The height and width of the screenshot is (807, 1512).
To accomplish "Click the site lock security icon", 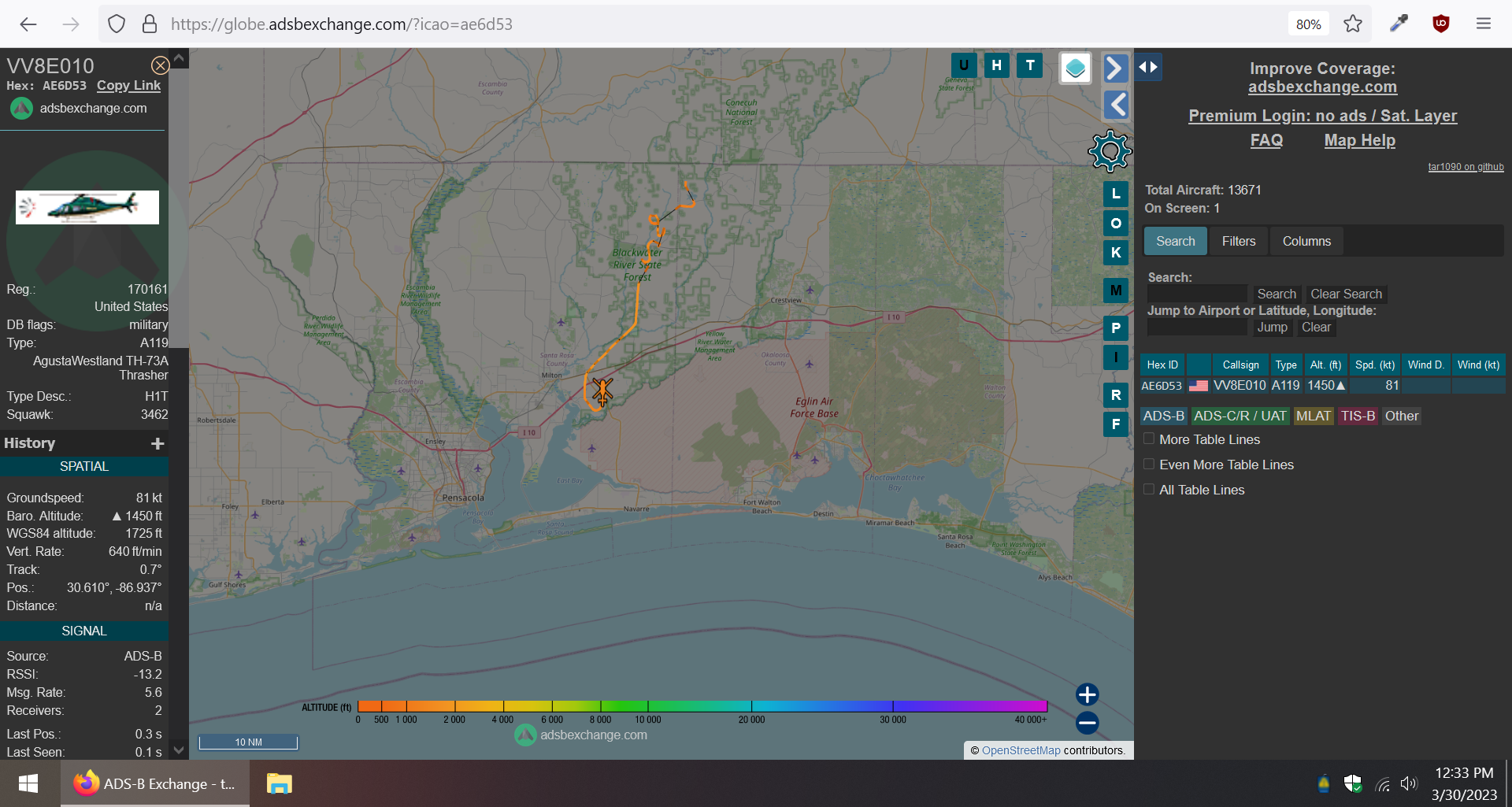I will click(x=150, y=24).
